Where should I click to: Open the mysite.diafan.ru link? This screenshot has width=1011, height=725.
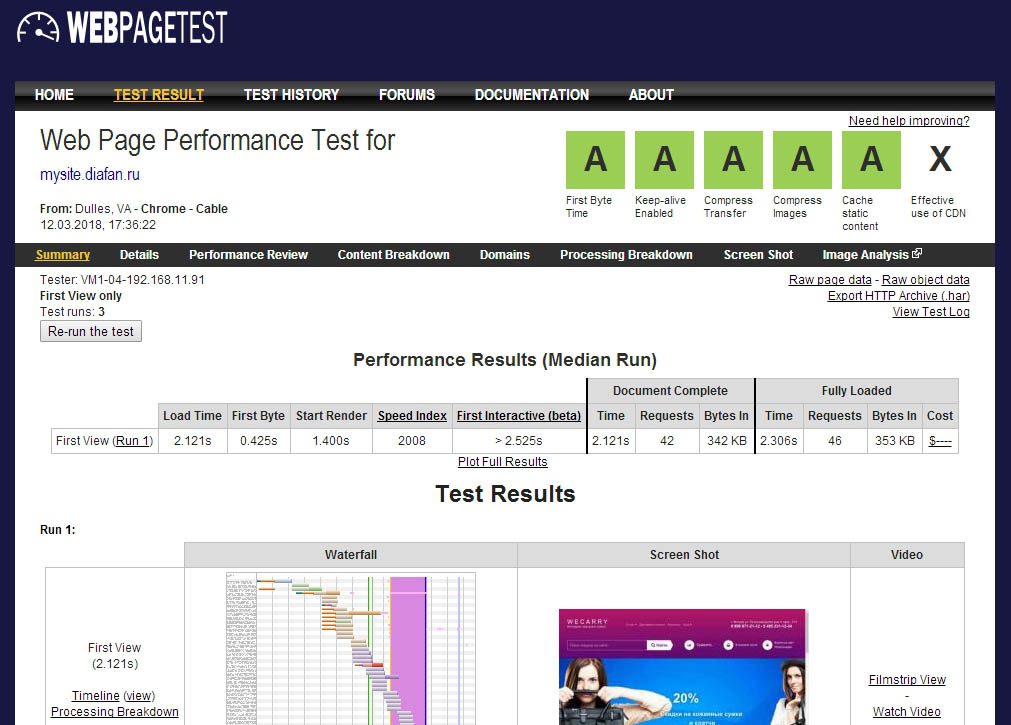pyautogui.click(x=90, y=174)
